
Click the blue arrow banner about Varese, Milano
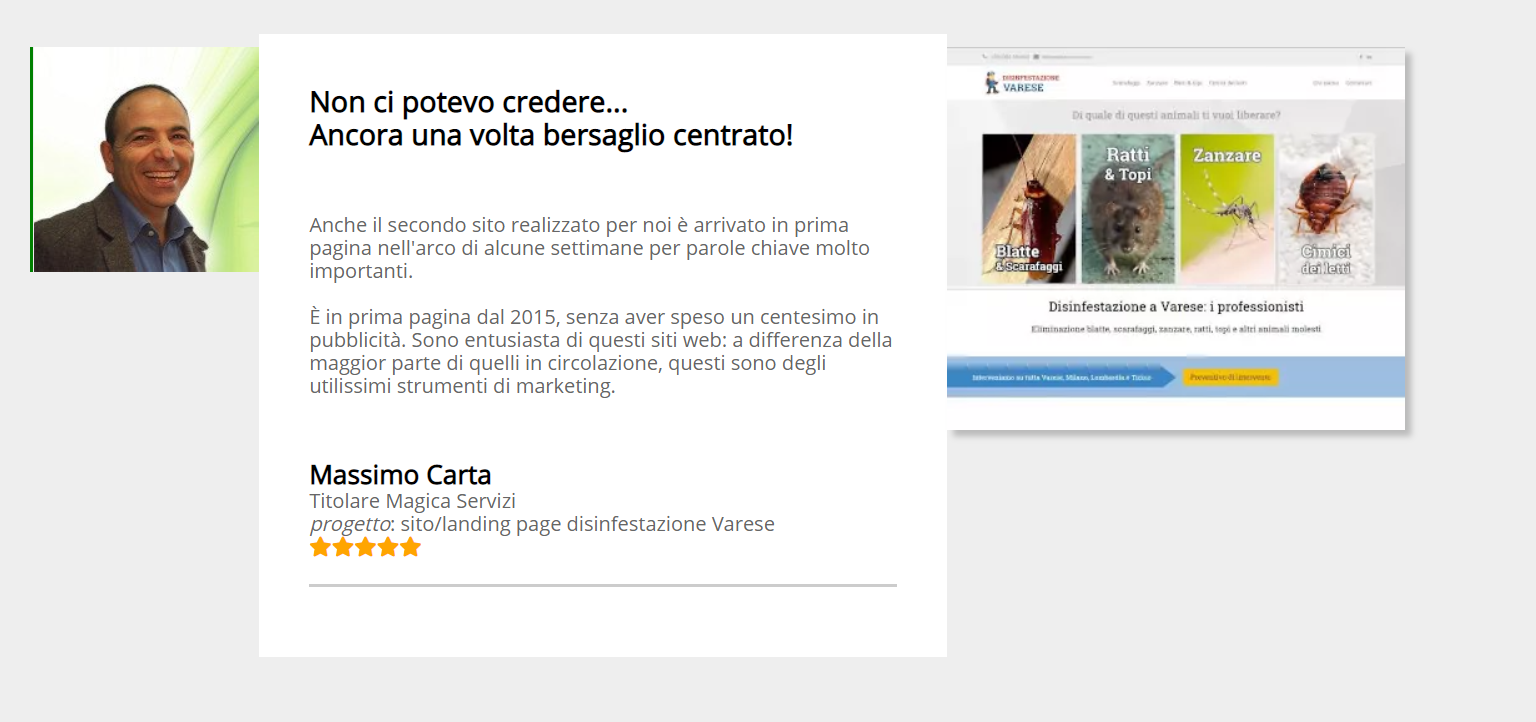coord(1058,378)
